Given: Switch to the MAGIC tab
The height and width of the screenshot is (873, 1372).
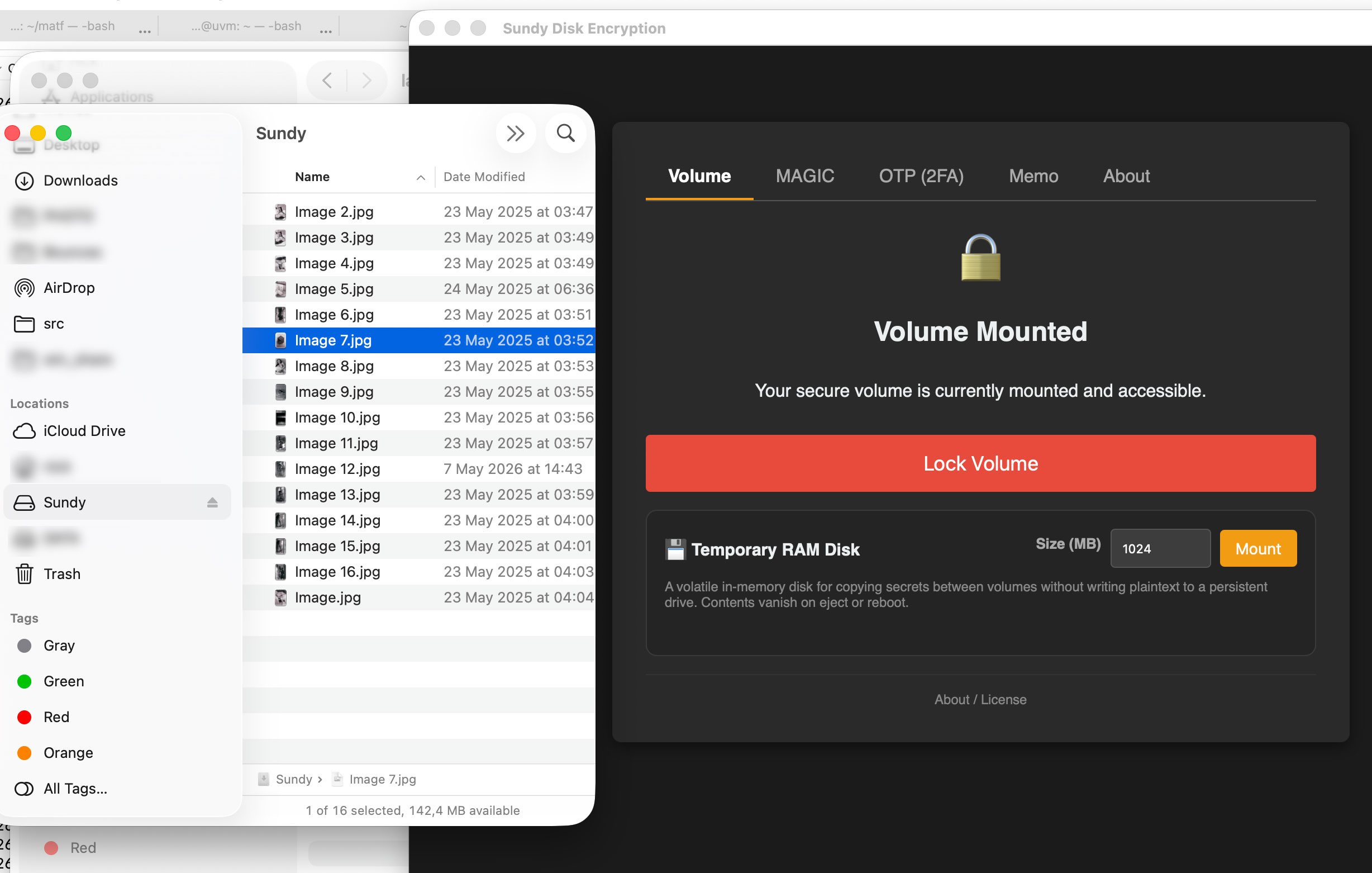Looking at the screenshot, I should coord(804,175).
